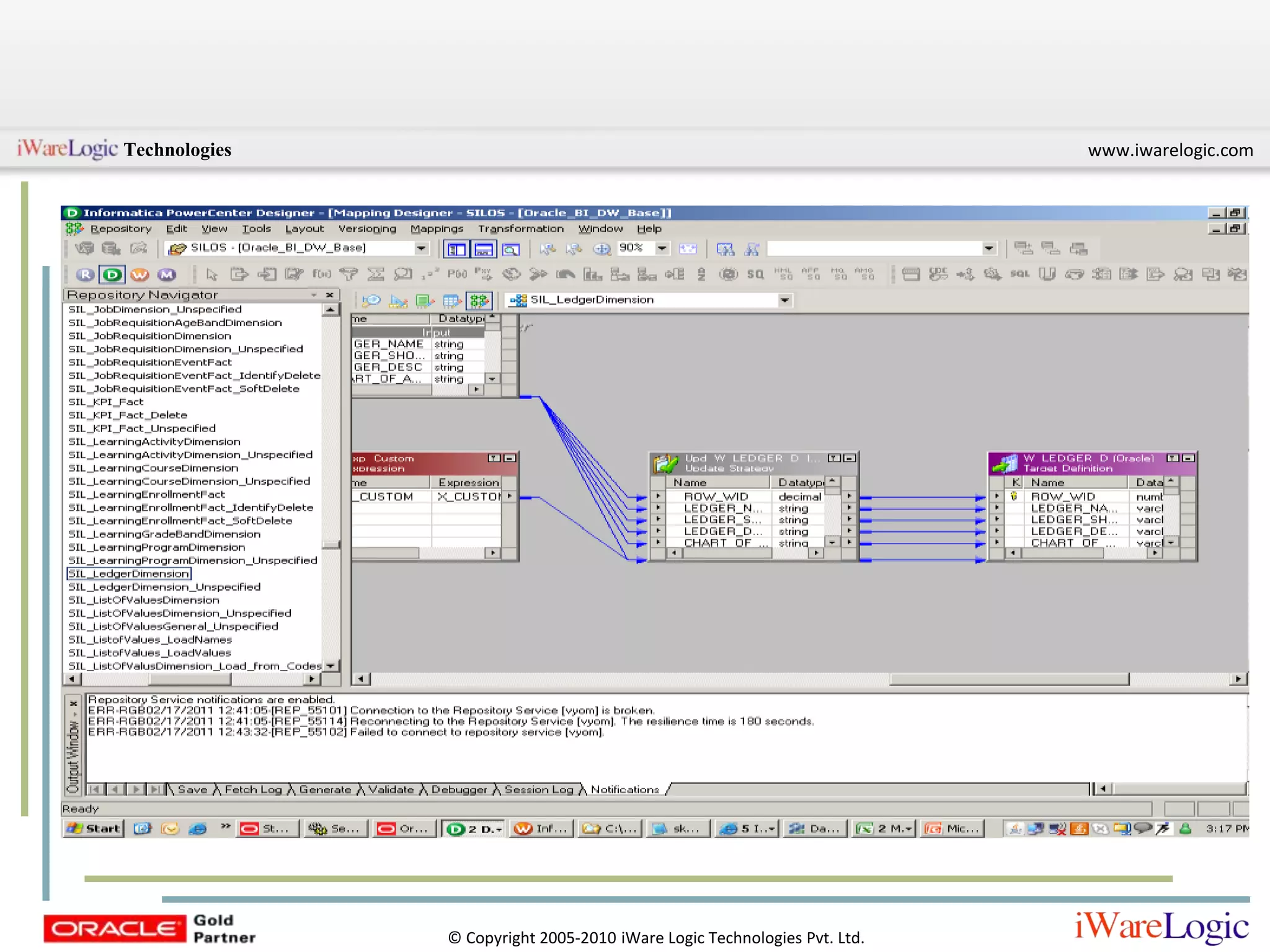1270x952 pixels.
Task: Expand the 90% zoom level dropdown
Action: pos(662,249)
